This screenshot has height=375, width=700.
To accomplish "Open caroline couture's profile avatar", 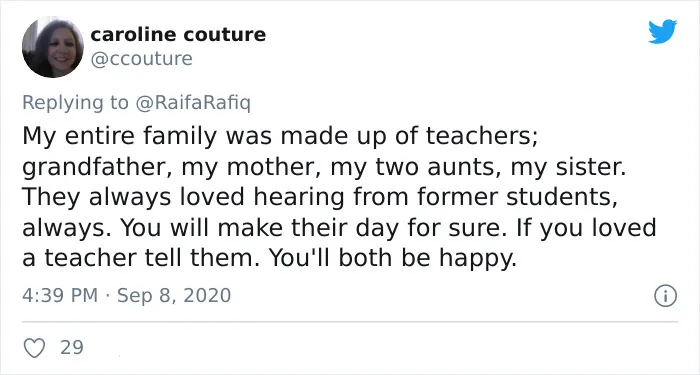I will tap(53, 47).
